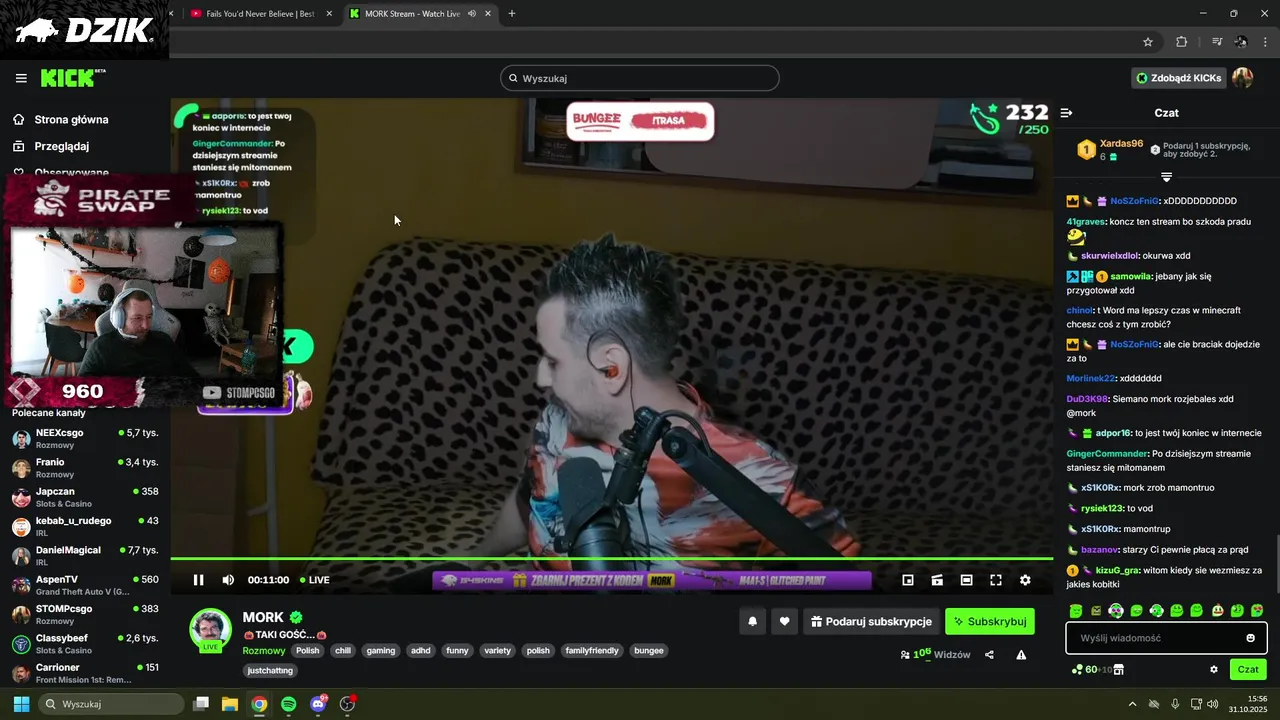Open a new browser tab
This screenshot has height=720, width=1280.
(512, 14)
